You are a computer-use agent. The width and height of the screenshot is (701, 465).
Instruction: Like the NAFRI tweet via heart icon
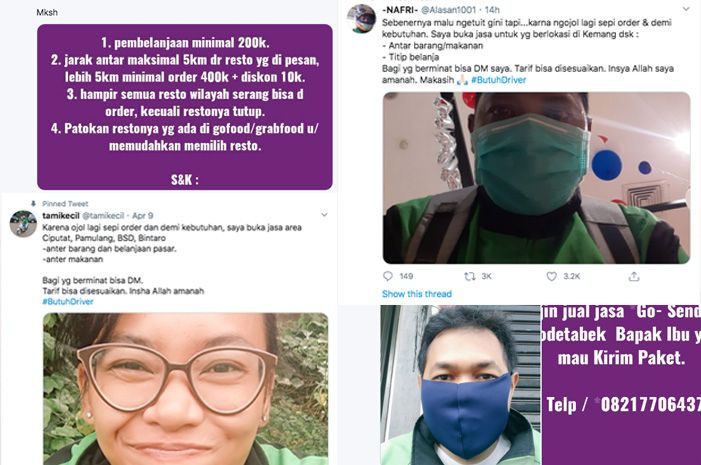point(552,276)
